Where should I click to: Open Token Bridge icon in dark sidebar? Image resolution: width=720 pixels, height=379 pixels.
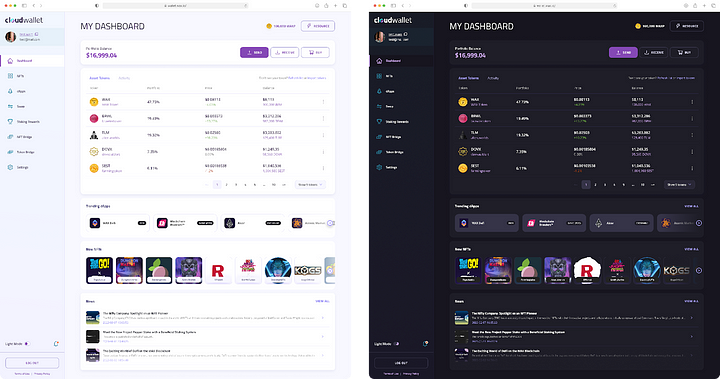pos(379,152)
